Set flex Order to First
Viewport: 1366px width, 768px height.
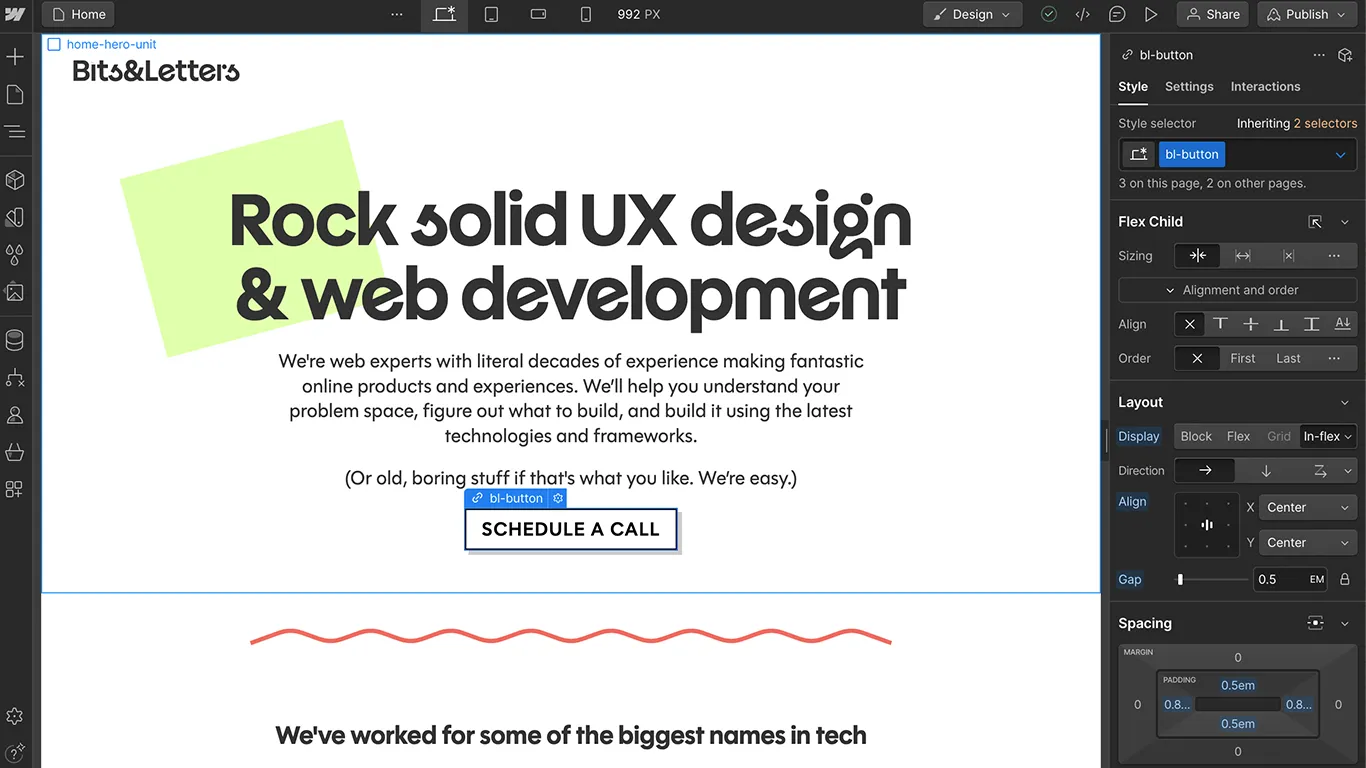[1242, 358]
